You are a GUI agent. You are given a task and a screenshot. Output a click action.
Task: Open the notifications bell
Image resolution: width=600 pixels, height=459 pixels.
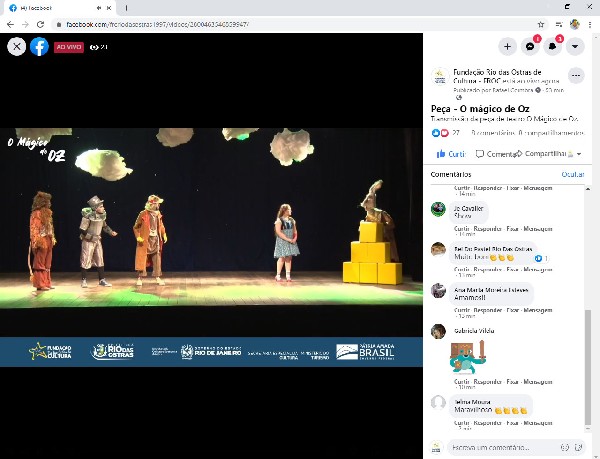(553, 47)
